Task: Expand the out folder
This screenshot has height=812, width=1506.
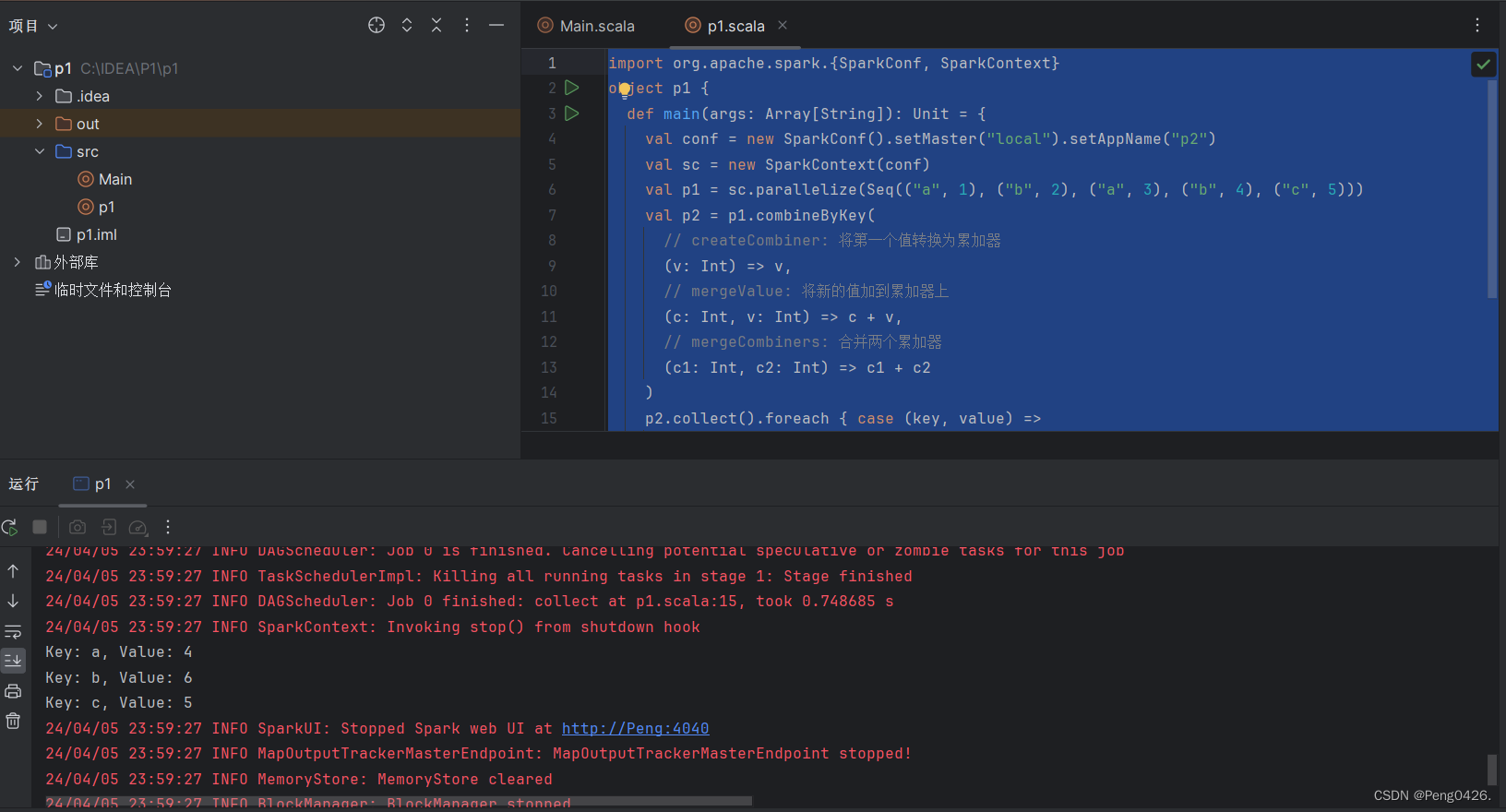Action: 39,124
